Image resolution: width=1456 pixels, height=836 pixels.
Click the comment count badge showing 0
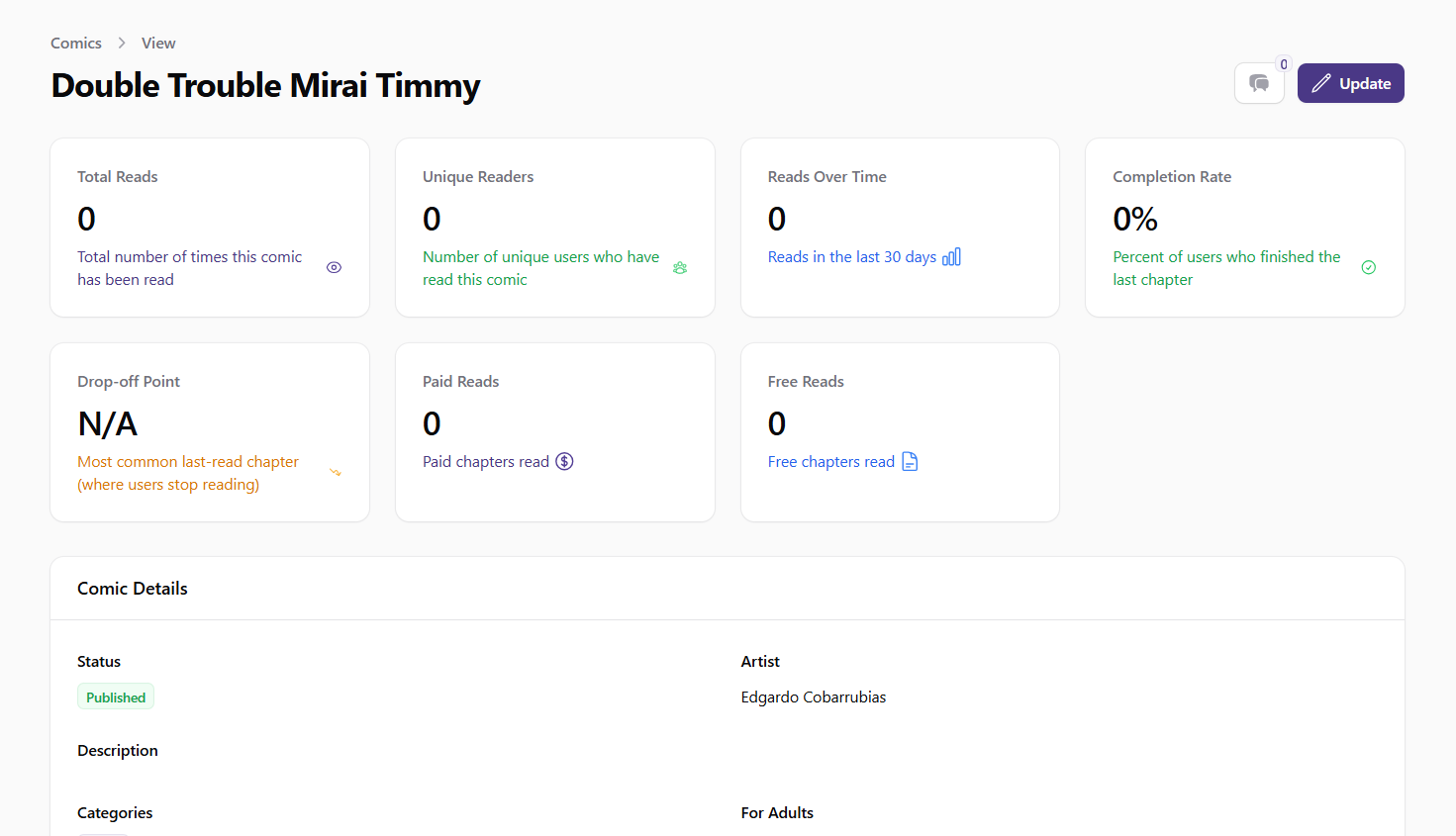point(1284,64)
